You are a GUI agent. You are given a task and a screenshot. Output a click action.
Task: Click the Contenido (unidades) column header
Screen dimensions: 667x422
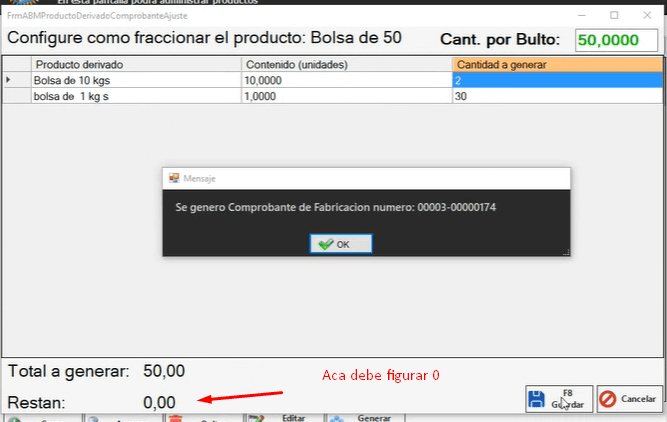coord(346,64)
